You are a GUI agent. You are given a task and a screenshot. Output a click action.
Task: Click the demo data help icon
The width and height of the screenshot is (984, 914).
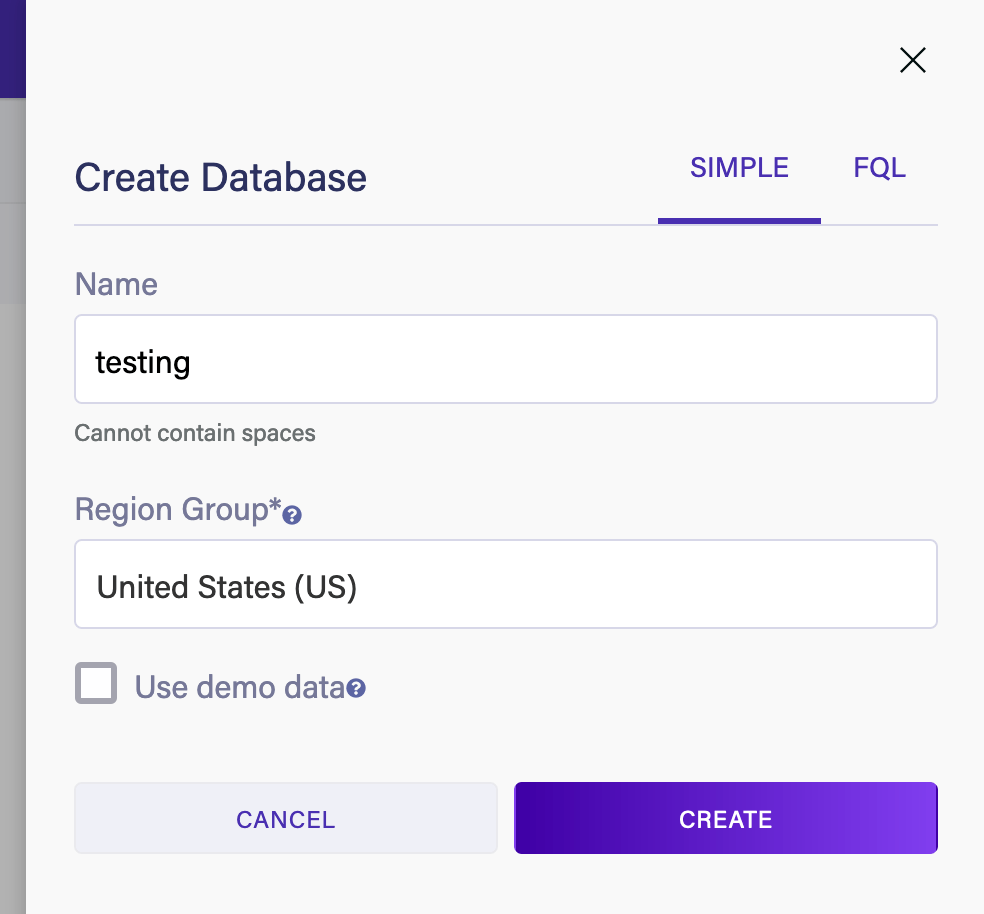356,689
